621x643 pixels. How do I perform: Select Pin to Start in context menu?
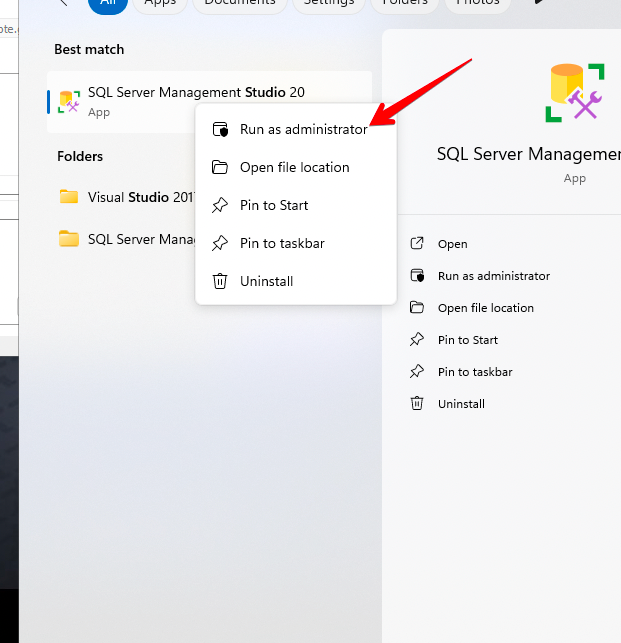click(x=296, y=205)
